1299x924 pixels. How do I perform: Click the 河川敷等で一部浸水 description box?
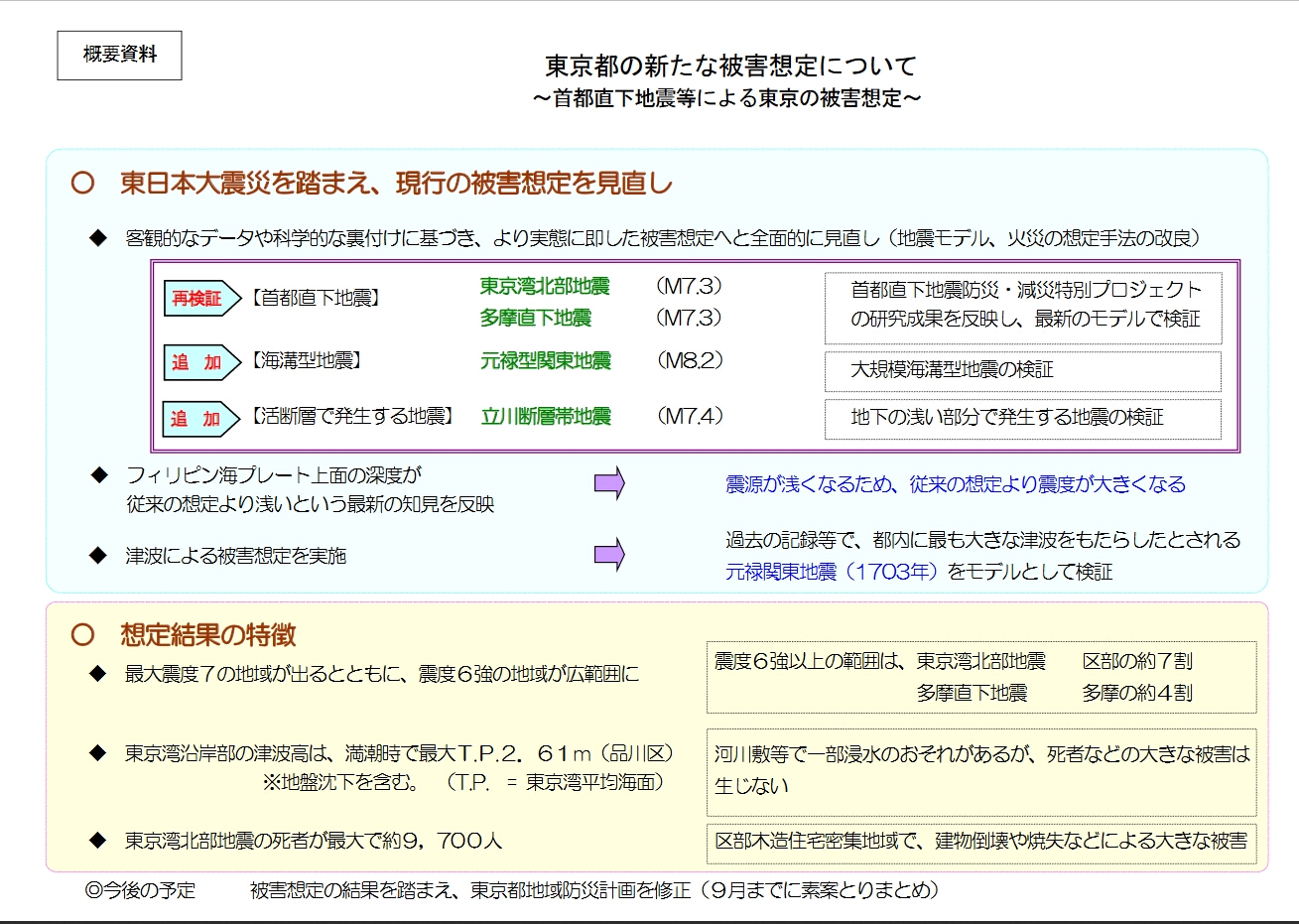point(980,770)
